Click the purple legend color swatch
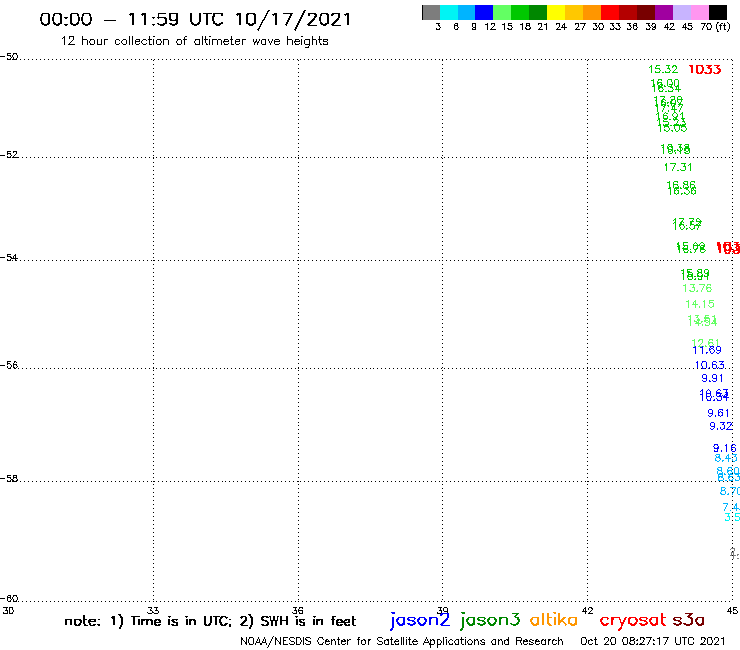 [x=664, y=12]
